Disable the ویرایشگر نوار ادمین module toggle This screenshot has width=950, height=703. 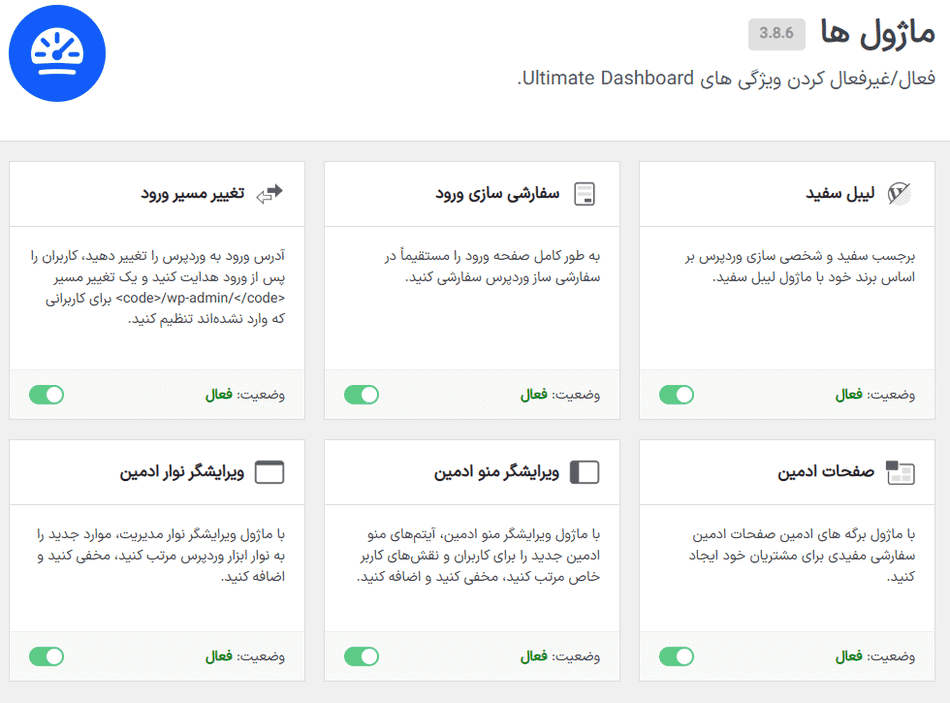point(47,656)
